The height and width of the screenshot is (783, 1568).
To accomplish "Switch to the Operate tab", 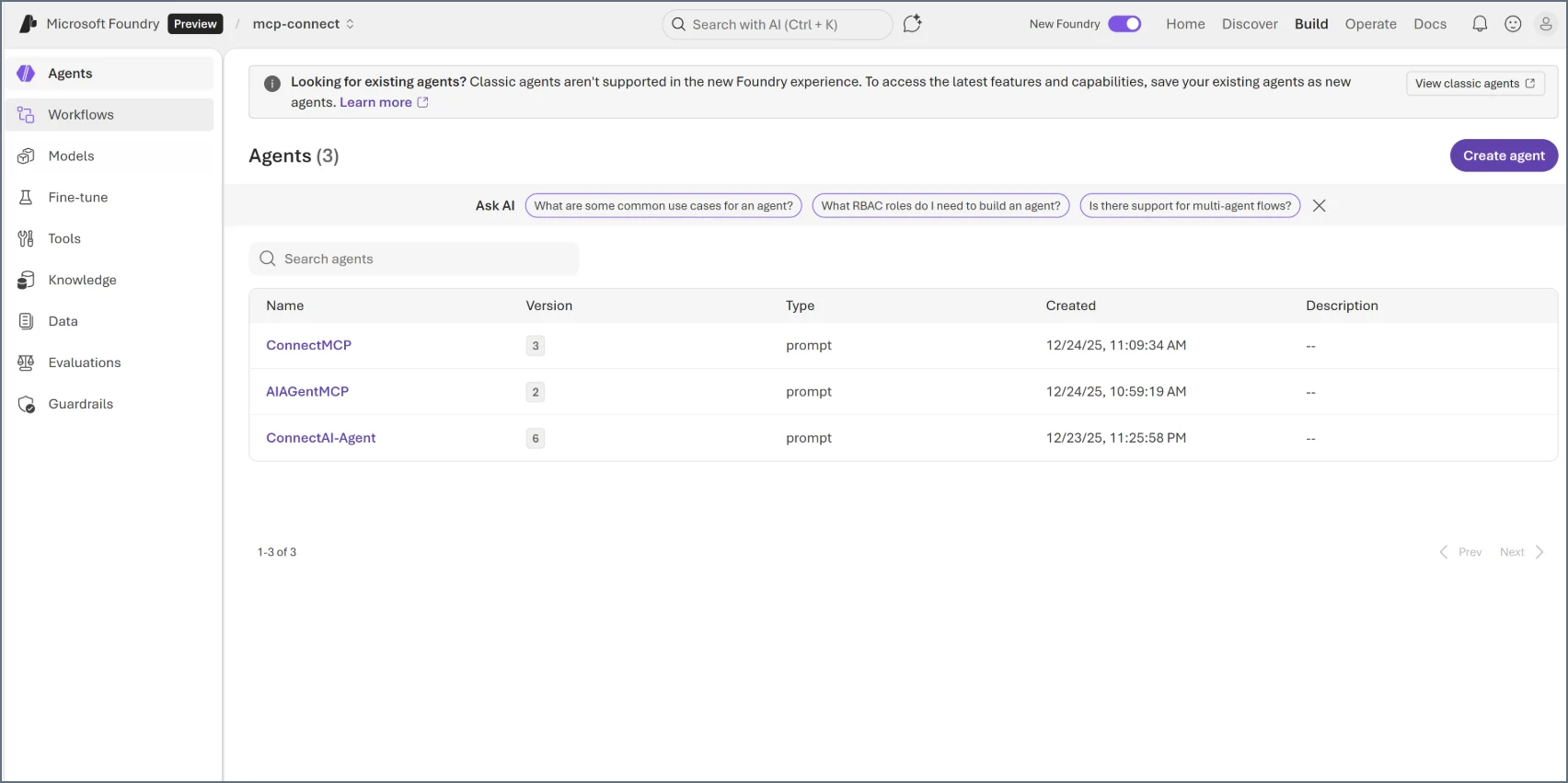I will pos(1370,24).
